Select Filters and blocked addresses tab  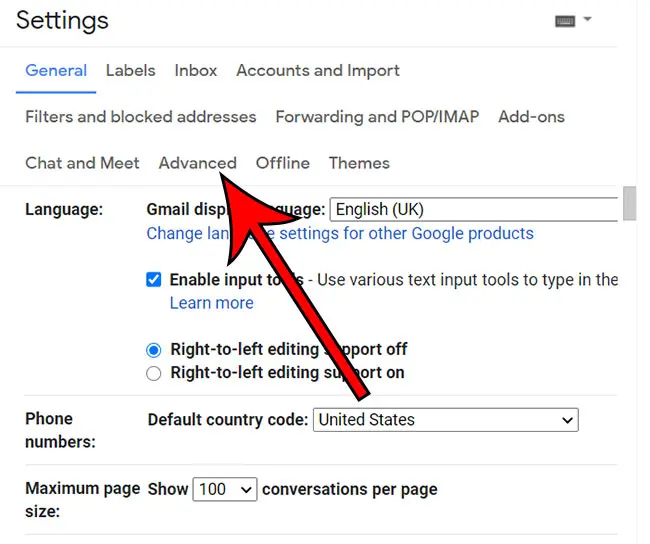tap(141, 117)
